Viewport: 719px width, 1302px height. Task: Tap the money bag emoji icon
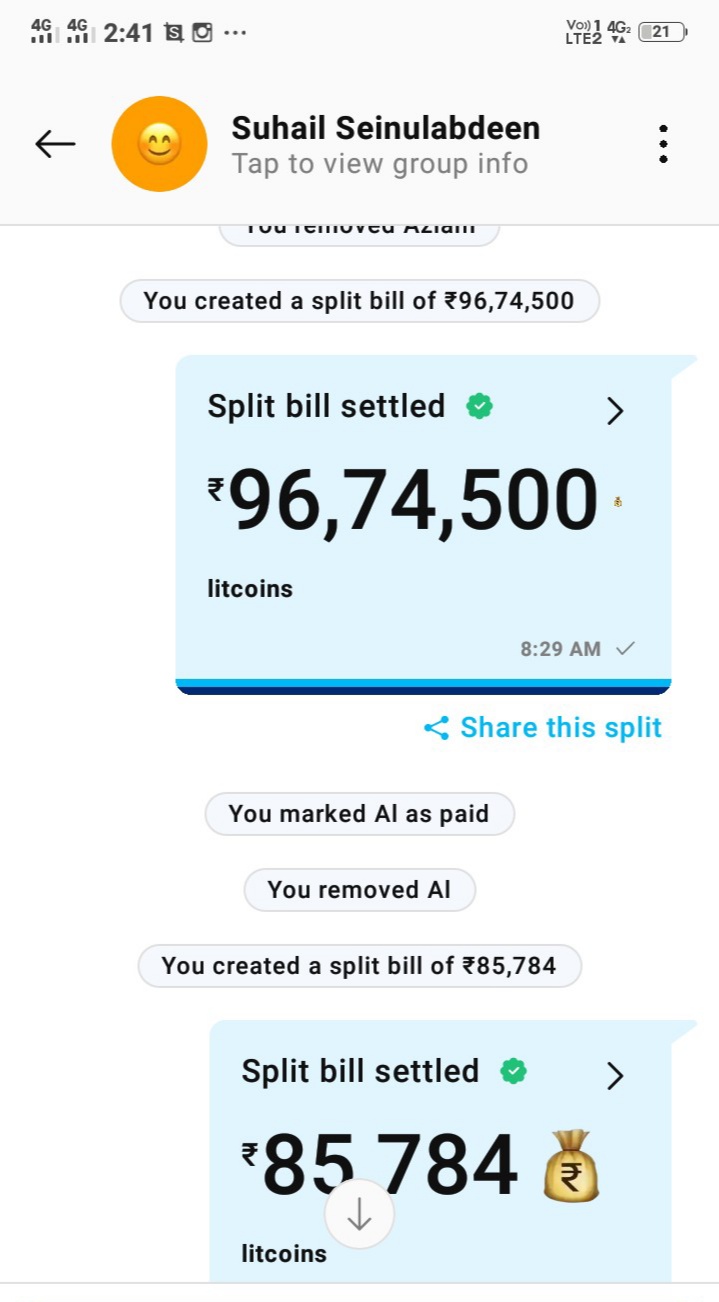571,1167
